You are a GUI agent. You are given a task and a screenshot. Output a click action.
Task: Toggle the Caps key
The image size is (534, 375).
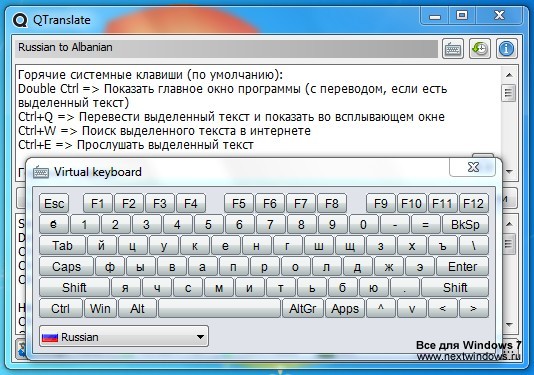click(66, 267)
